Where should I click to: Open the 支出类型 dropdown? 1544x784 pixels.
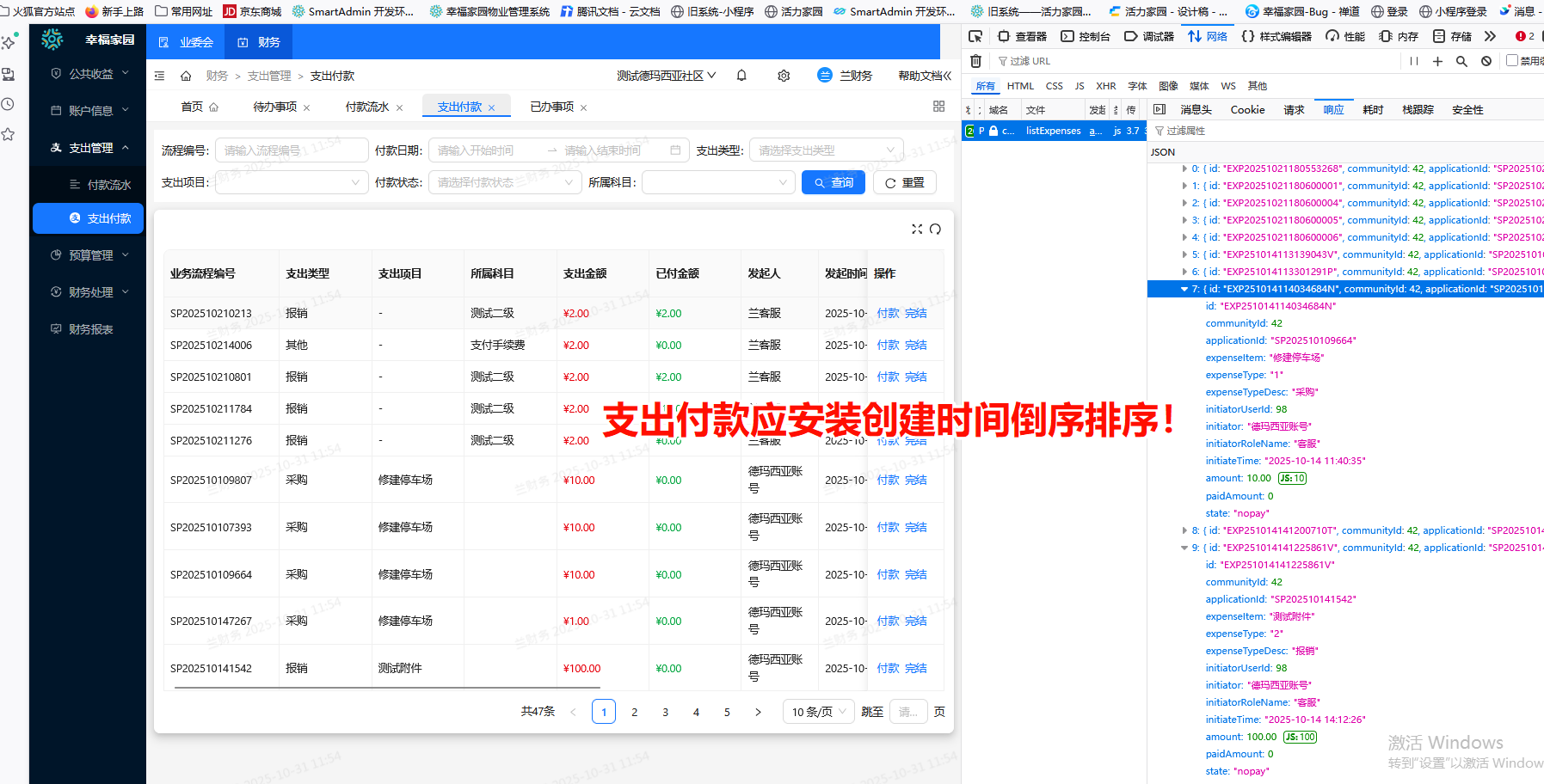(826, 150)
